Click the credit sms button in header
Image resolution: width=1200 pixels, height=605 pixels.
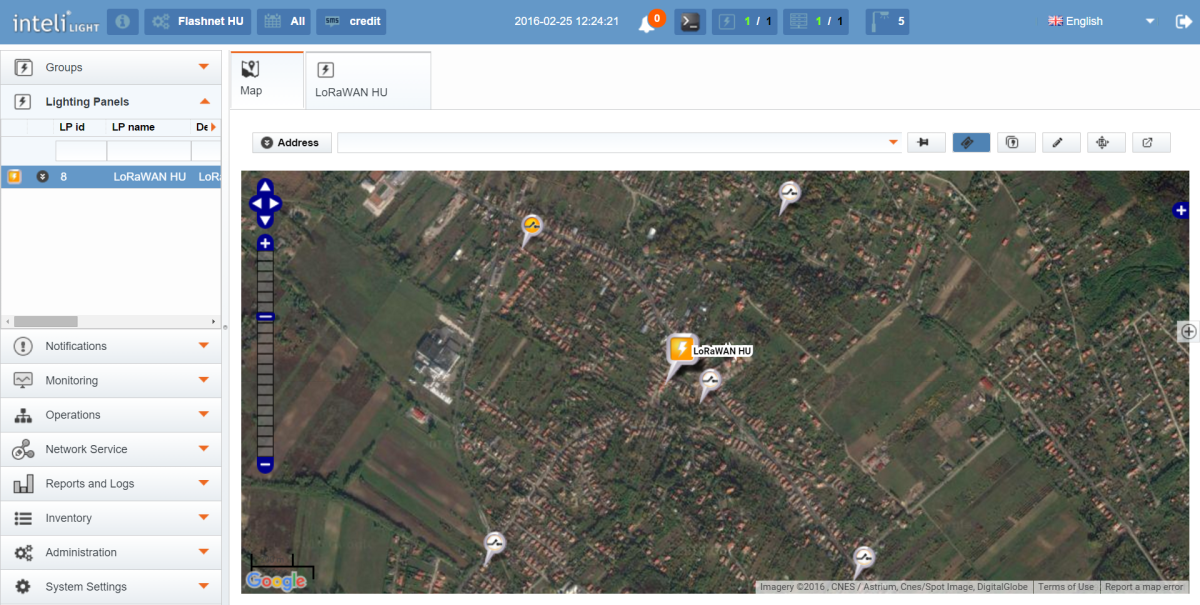(351, 21)
